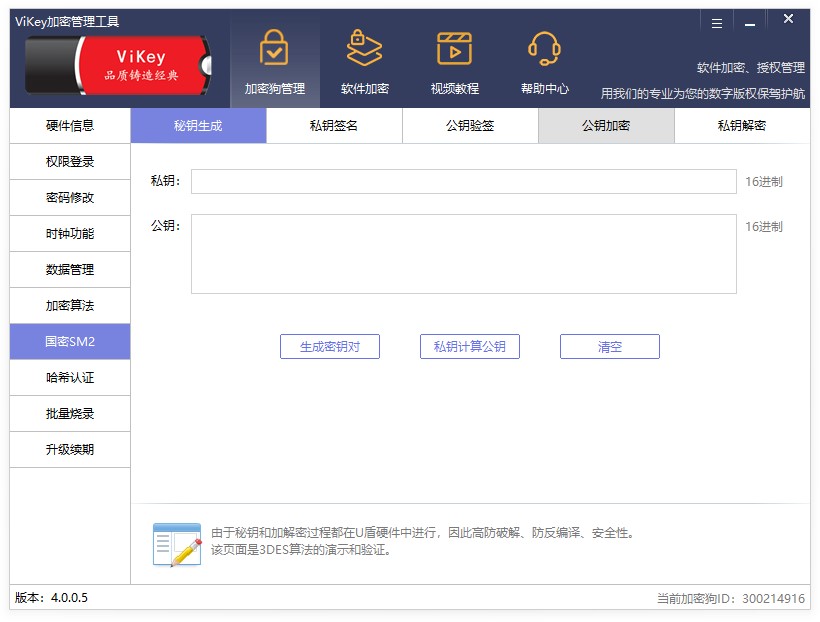Select 时钟功能 in the sidebar

click(x=70, y=234)
